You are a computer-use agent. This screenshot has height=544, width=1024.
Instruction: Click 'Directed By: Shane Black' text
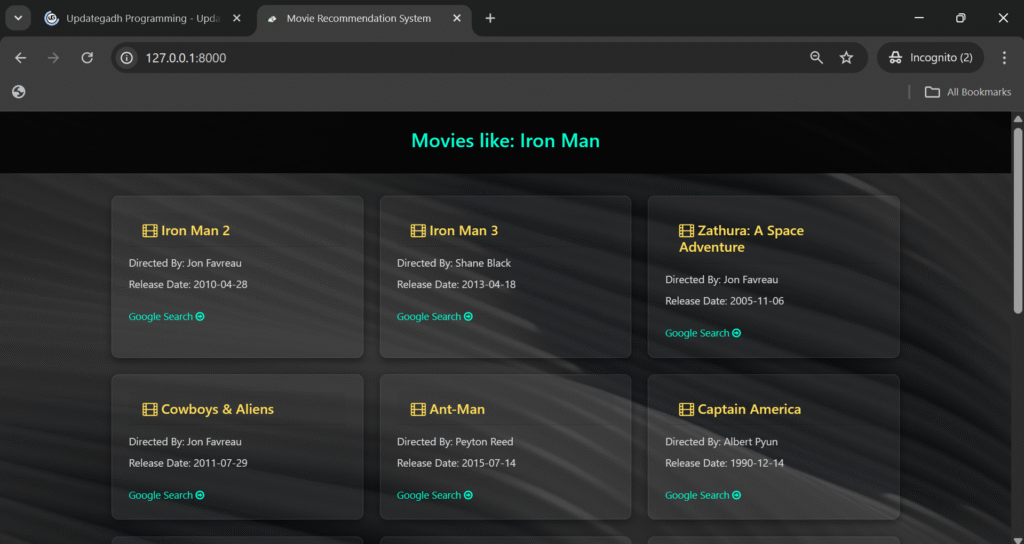point(454,263)
